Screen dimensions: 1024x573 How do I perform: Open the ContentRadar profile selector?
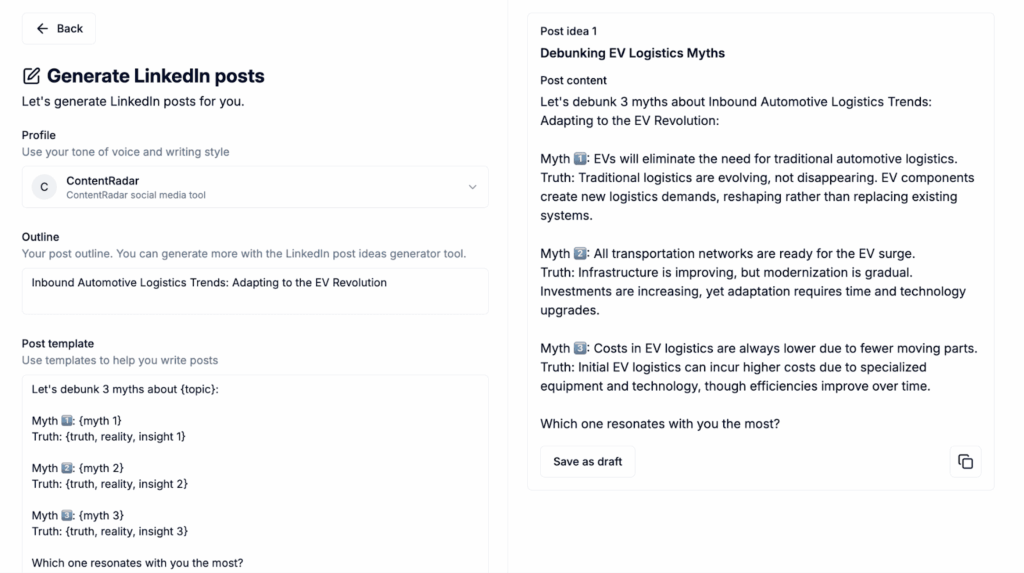255,187
